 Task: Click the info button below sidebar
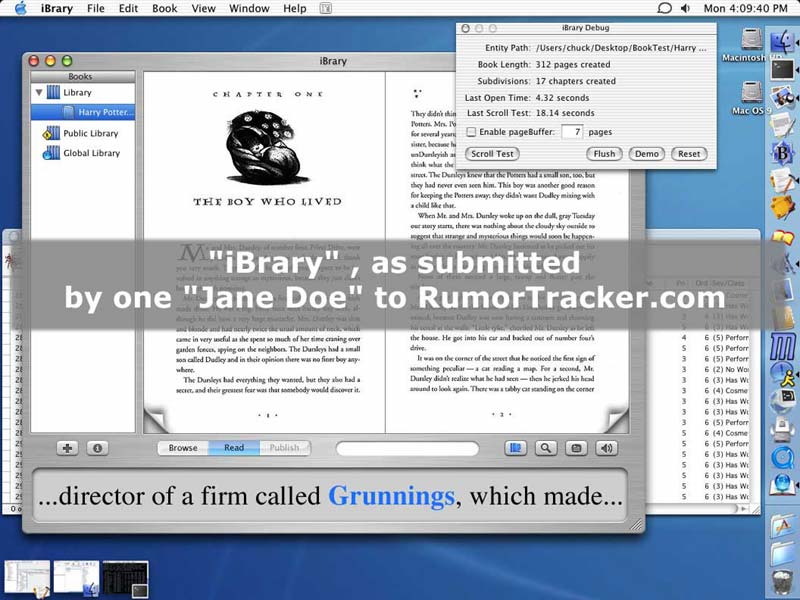click(x=97, y=448)
